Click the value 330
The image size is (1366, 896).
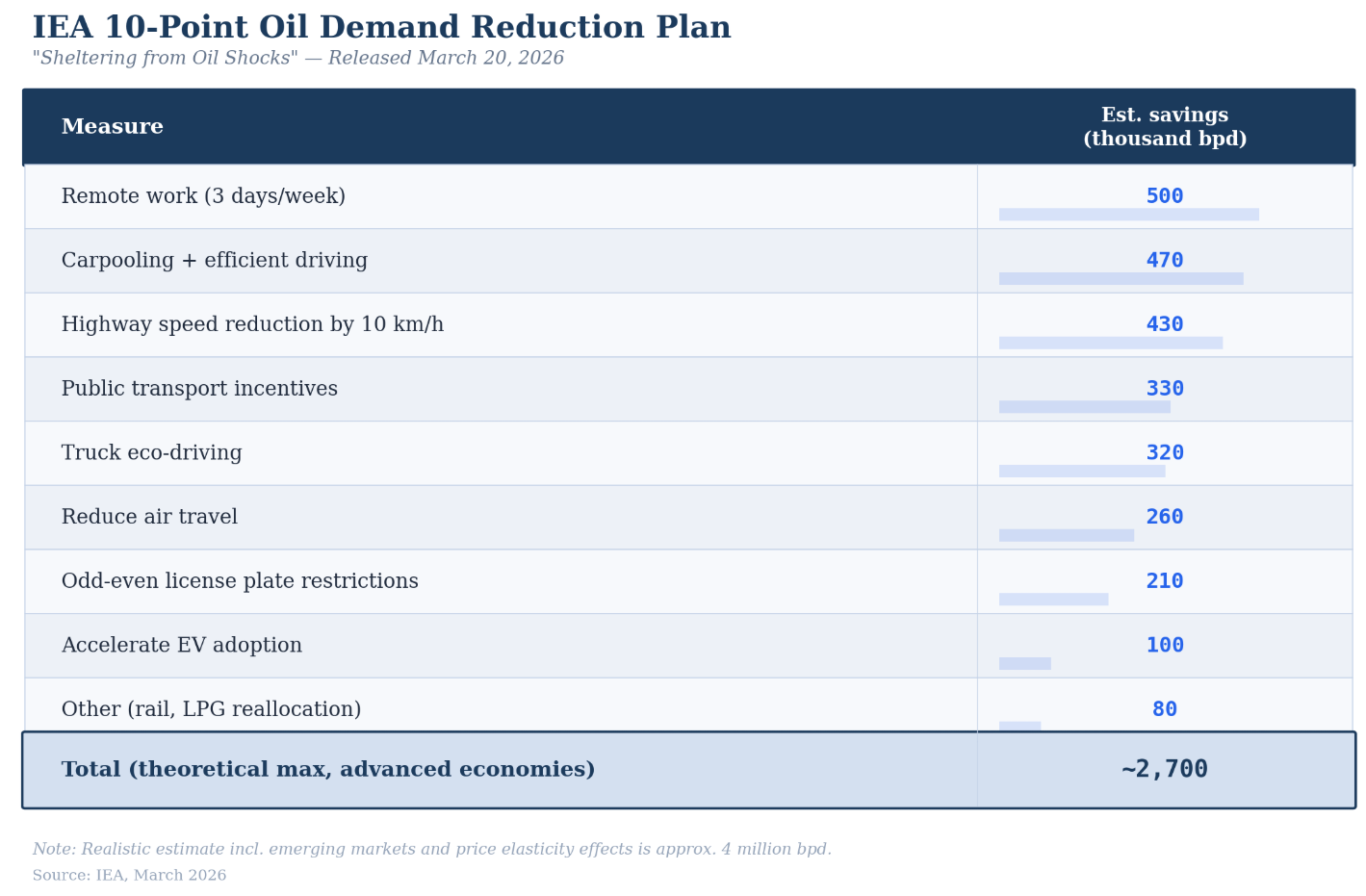point(1165,389)
